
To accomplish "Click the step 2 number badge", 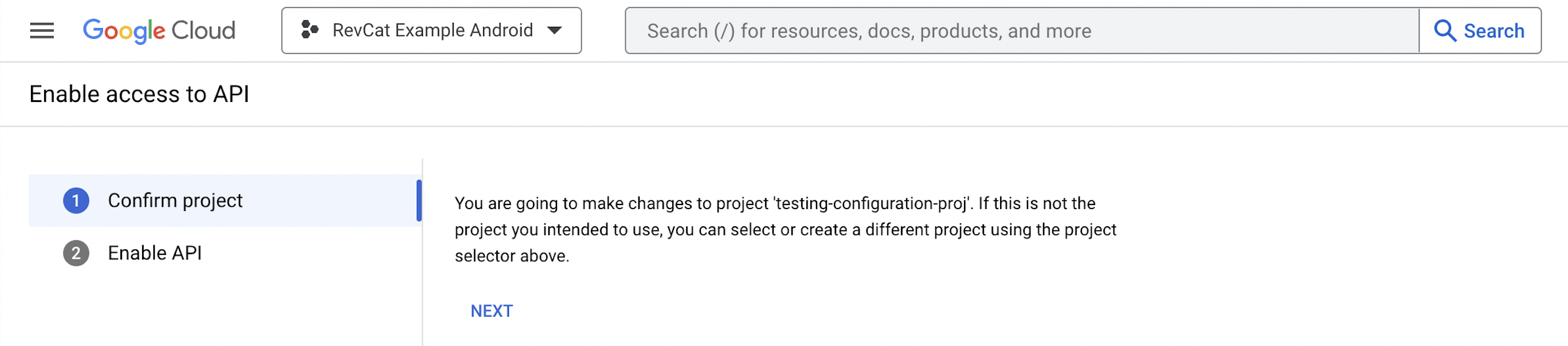I will coord(76,253).
